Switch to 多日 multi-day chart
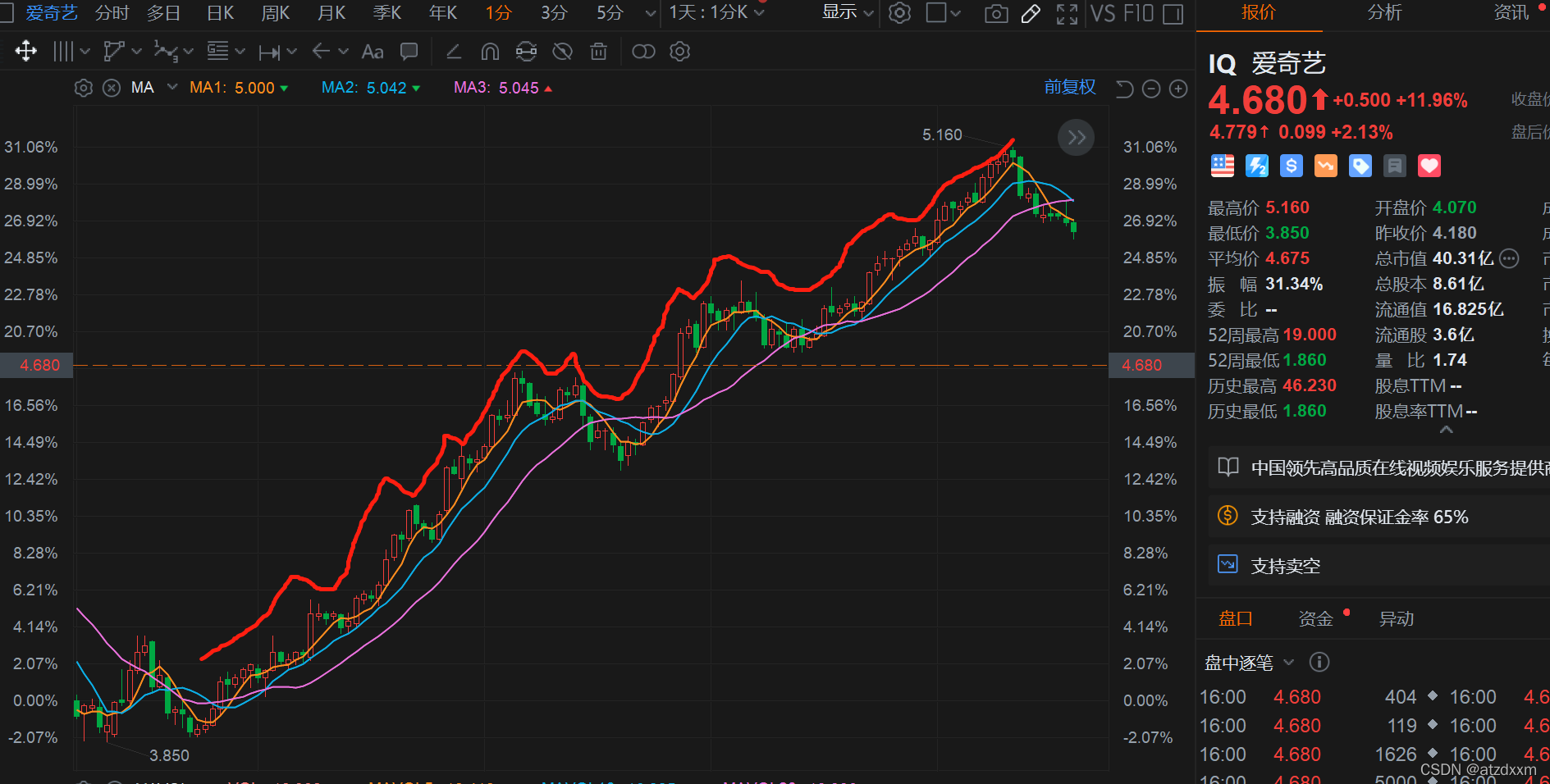 coord(163,13)
